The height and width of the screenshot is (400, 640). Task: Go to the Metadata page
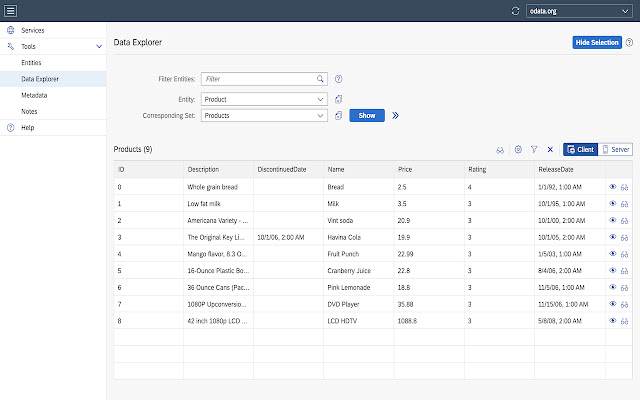point(53,95)
